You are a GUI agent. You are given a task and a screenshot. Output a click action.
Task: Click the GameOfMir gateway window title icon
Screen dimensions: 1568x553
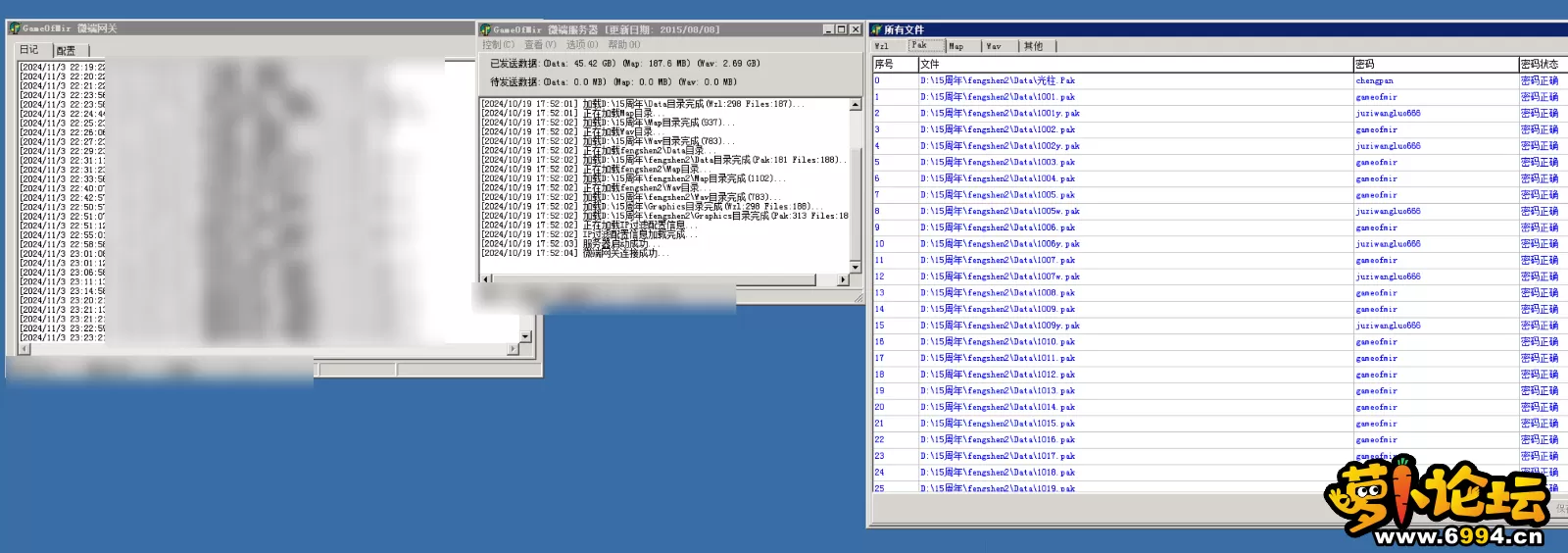[15, 28]
